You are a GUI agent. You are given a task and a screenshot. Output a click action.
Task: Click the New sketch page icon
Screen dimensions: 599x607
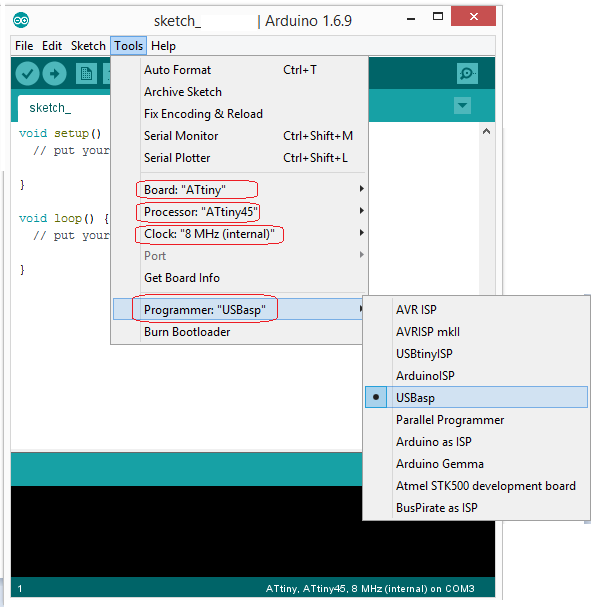point(86,74)
